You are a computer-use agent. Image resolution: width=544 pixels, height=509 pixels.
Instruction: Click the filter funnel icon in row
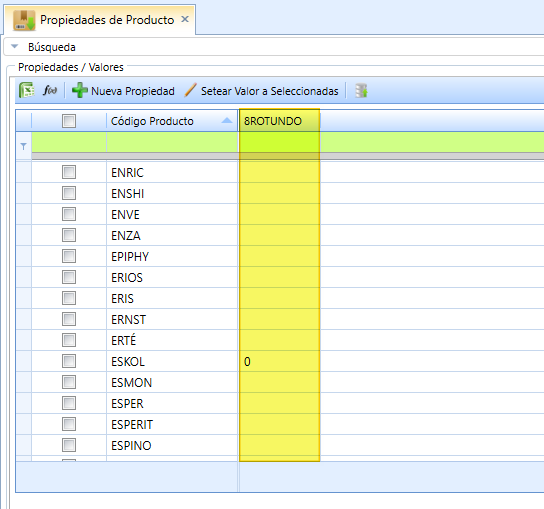click(23, 146)
